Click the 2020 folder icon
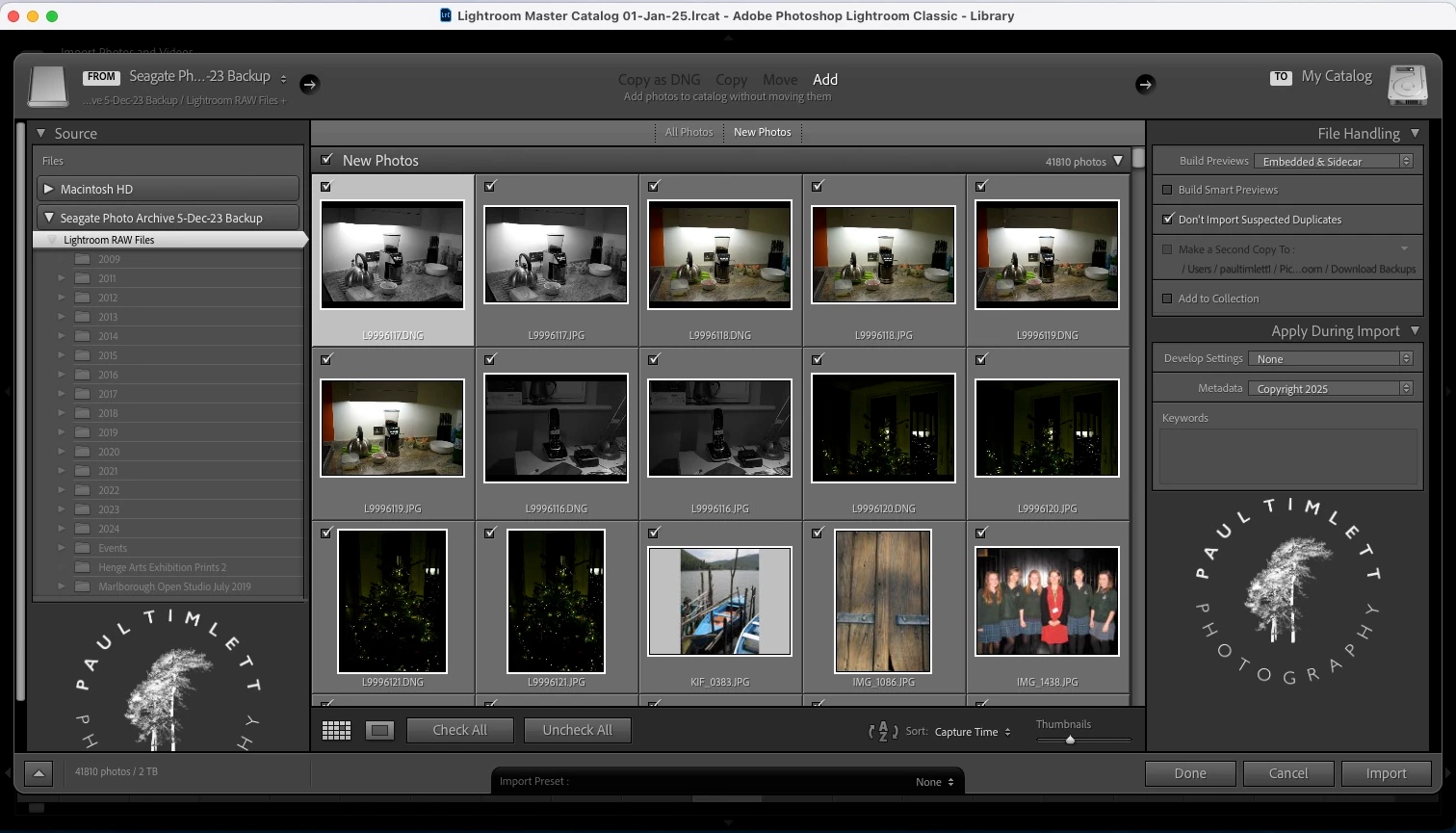The width and height of the screenshot is (1456, 833). point(83,452)
